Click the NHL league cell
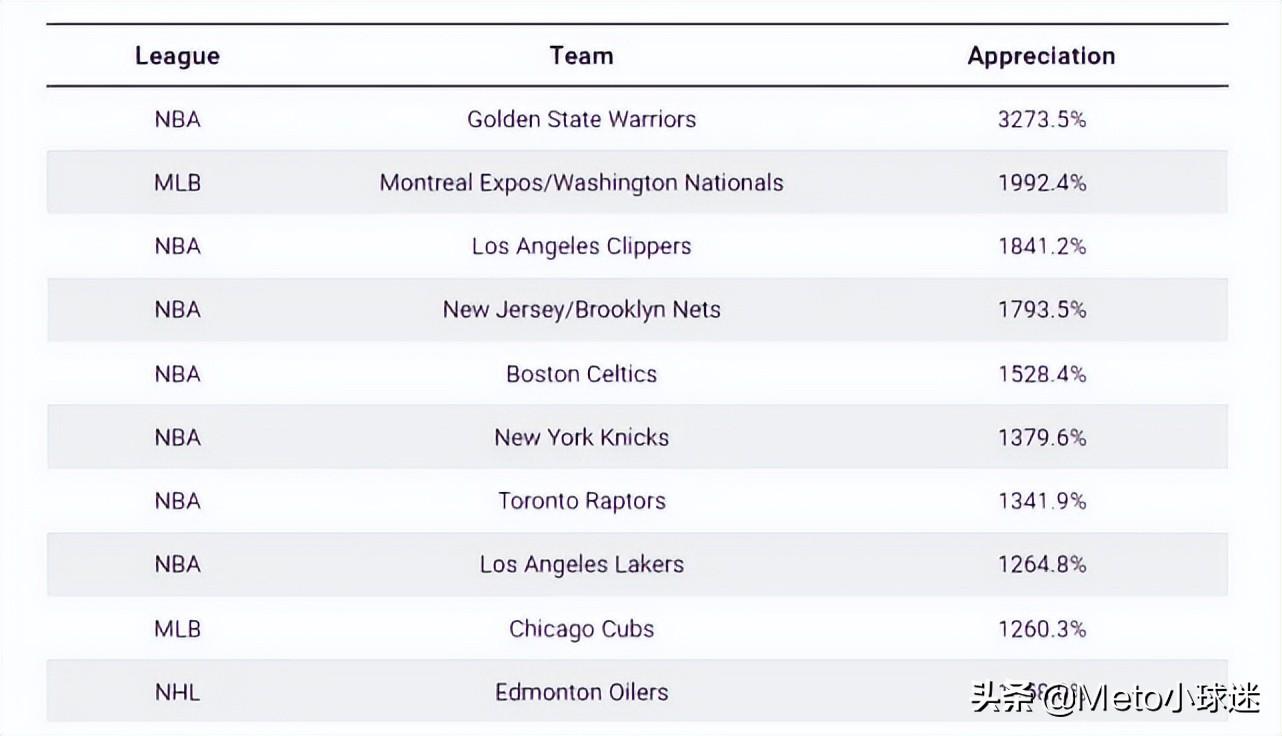 coord(177,692)
